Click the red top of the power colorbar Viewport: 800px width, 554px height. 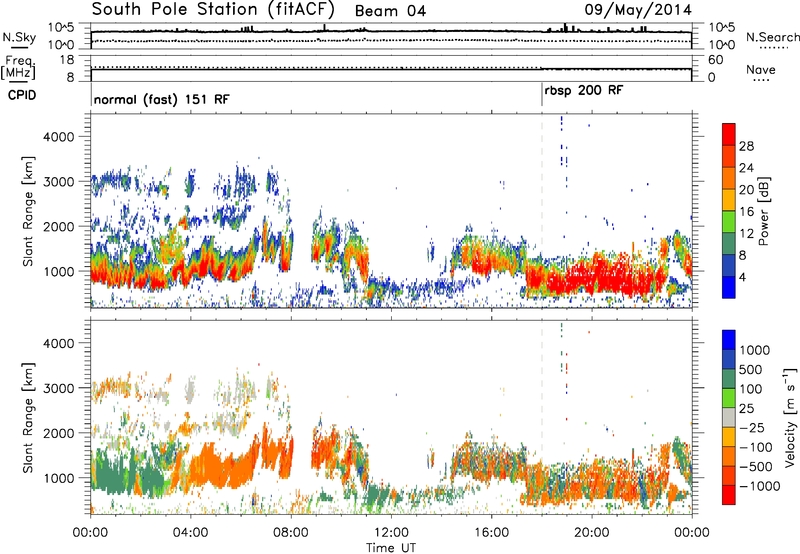(x=729, y=134)
